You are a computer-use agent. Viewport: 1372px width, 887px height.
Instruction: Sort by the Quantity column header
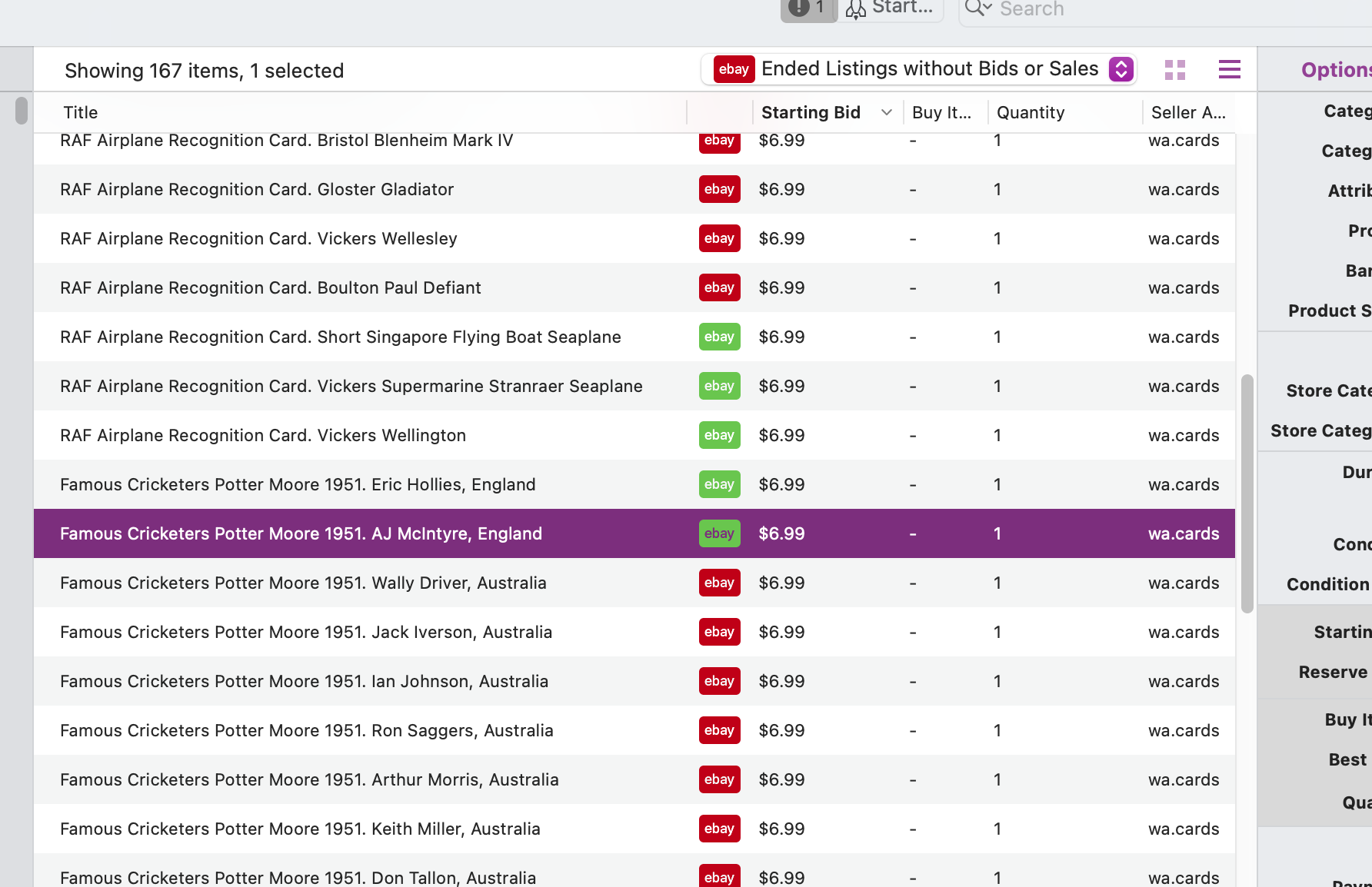click(1031, 112)
